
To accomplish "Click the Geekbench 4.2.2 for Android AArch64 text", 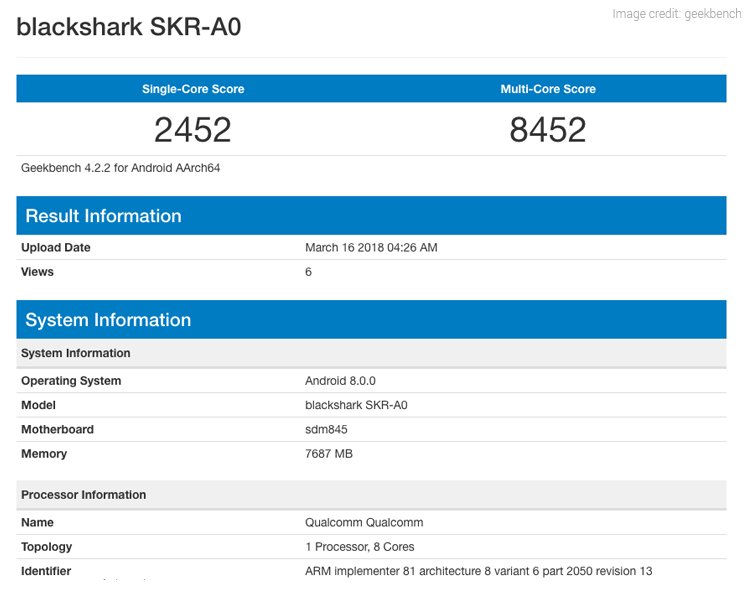I will click(x=120, y=168).
